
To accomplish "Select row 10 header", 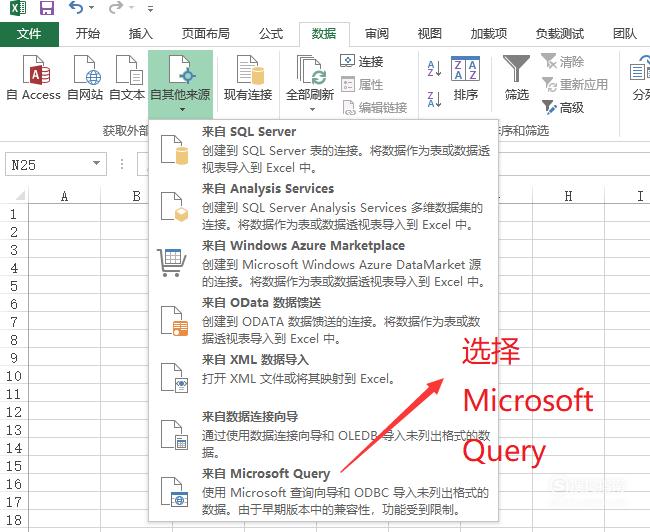I will click(x=14, y=375).
